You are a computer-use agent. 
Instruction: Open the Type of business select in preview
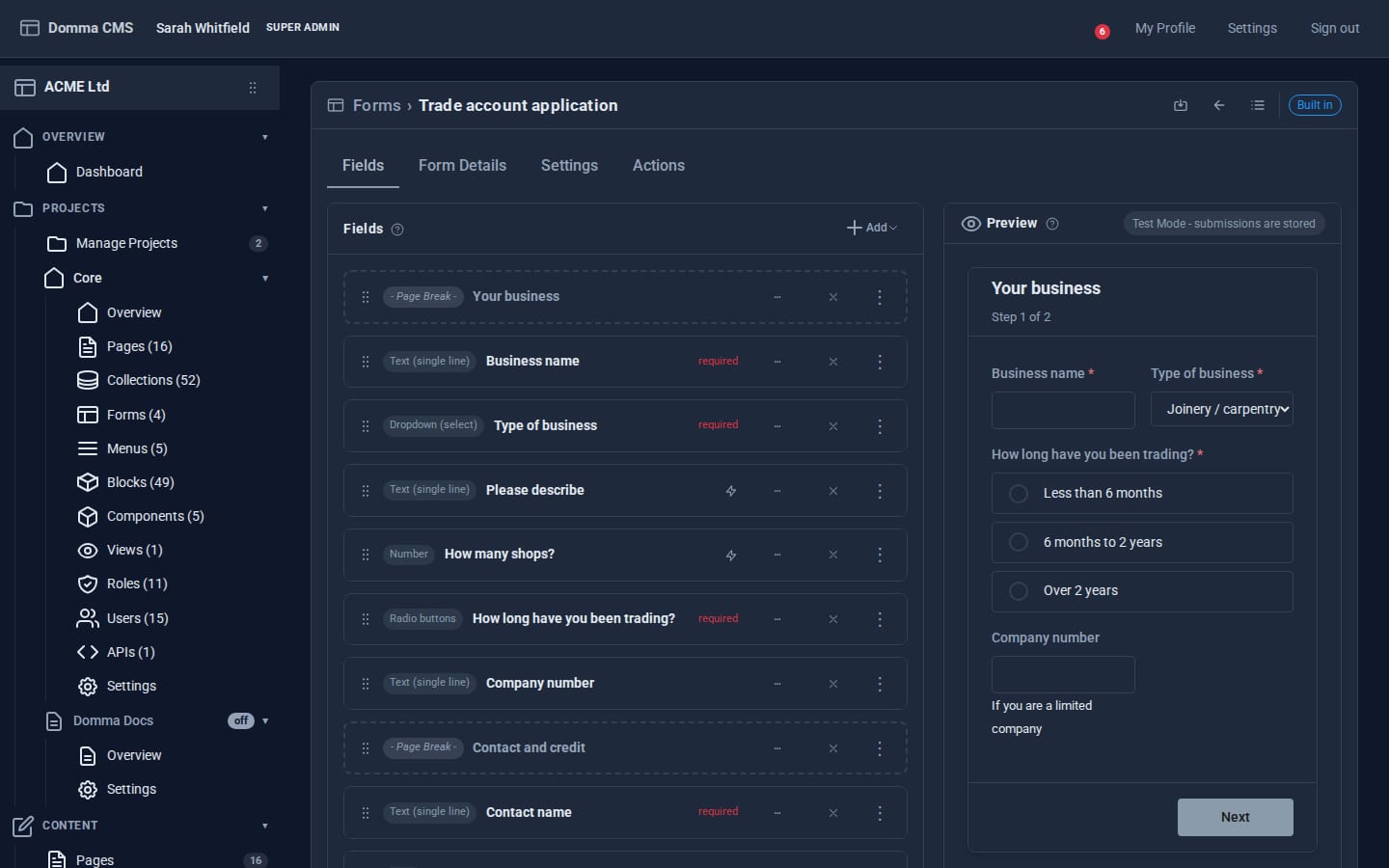[1222, 409]
